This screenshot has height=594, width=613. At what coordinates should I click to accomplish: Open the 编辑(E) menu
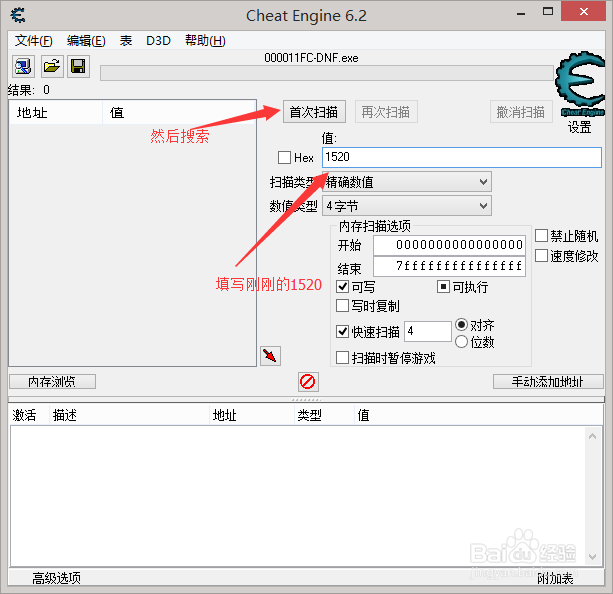click(x=86, y=41)
